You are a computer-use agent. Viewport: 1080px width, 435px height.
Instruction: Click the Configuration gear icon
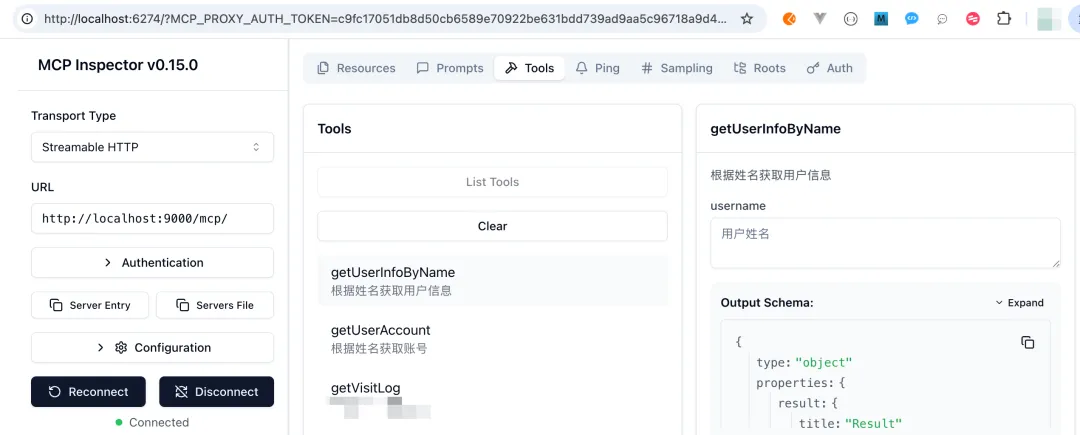coord(121,348)
